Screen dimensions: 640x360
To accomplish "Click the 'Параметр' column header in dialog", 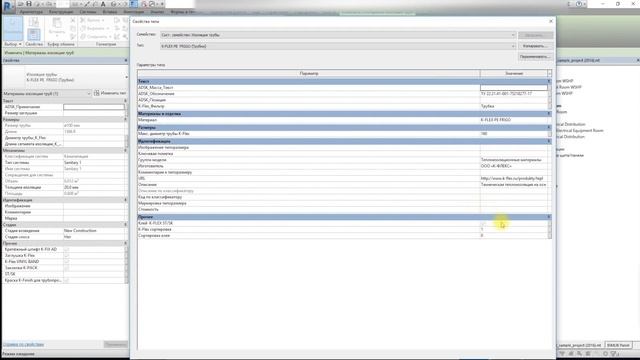I will point(309,73).
